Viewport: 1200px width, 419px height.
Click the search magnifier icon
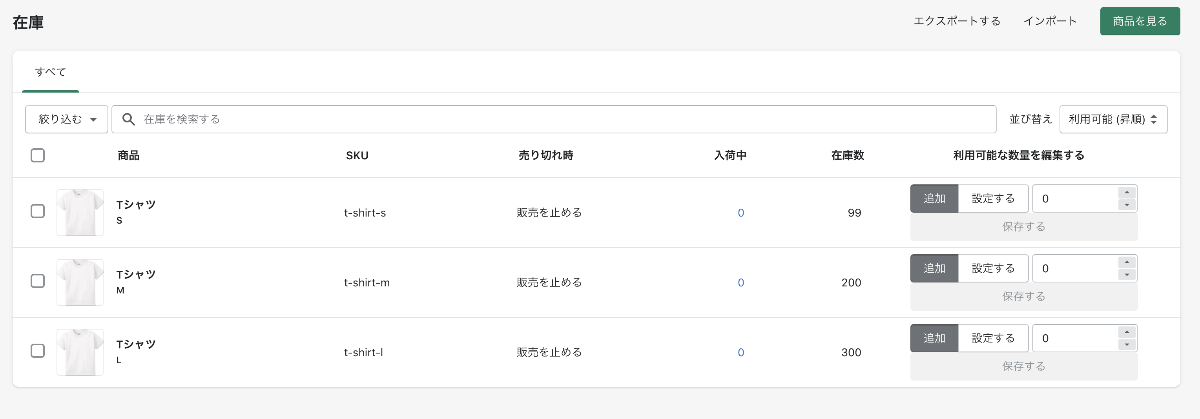[128, 119]
